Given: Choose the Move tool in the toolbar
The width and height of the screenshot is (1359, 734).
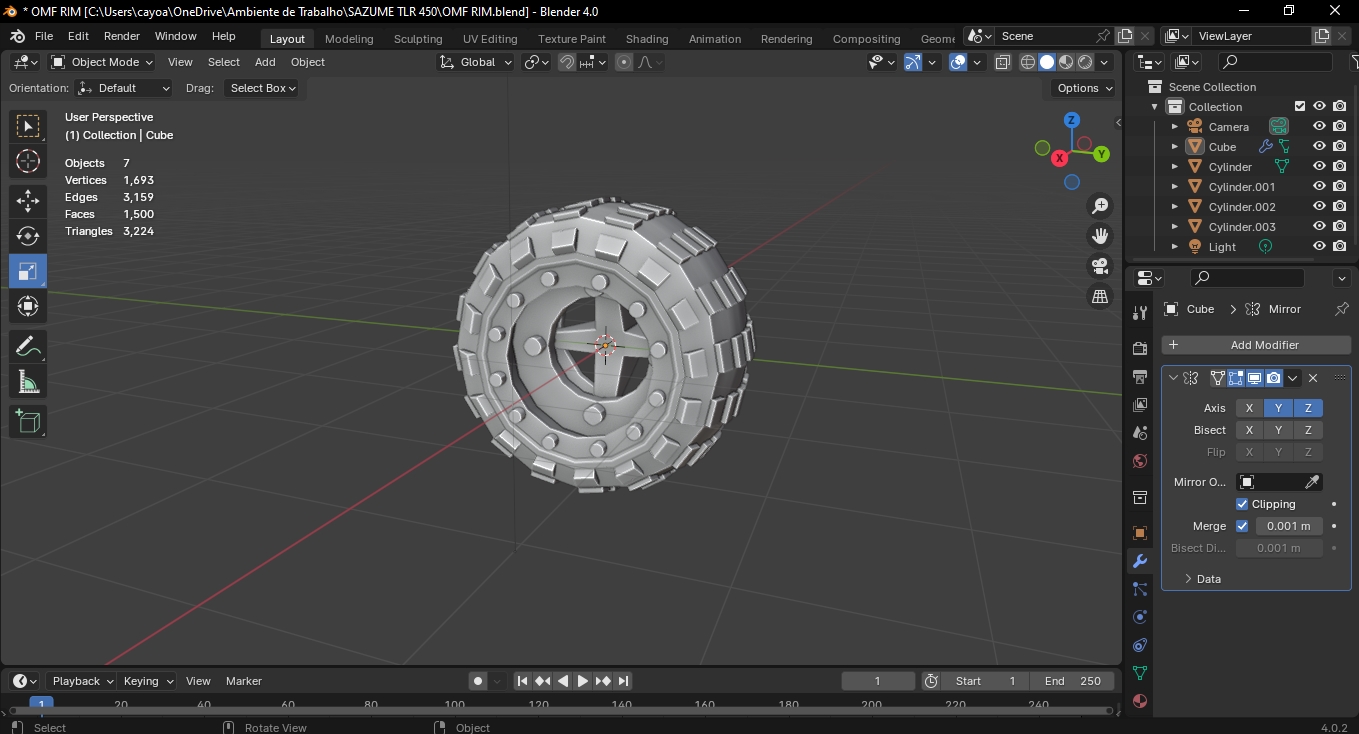Looking at the screenshot, I should point(28,201).
